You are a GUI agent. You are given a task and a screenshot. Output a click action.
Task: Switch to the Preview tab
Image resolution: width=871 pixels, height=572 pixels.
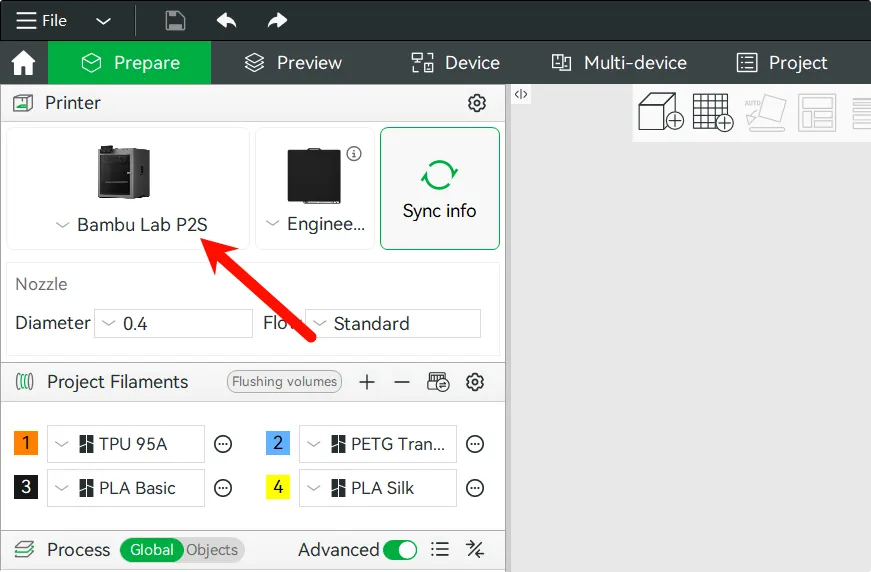(x=293, y=63)
